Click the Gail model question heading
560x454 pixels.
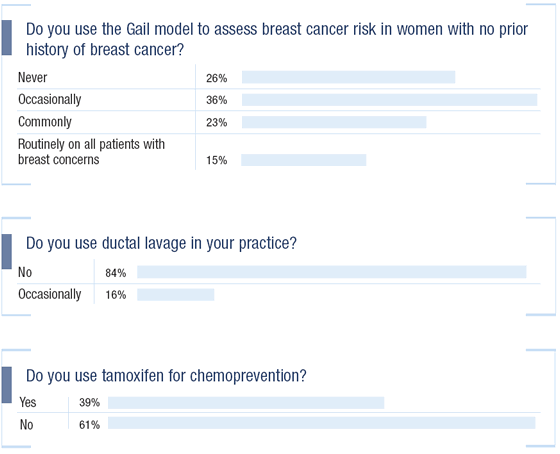click(x=277, y=39)
